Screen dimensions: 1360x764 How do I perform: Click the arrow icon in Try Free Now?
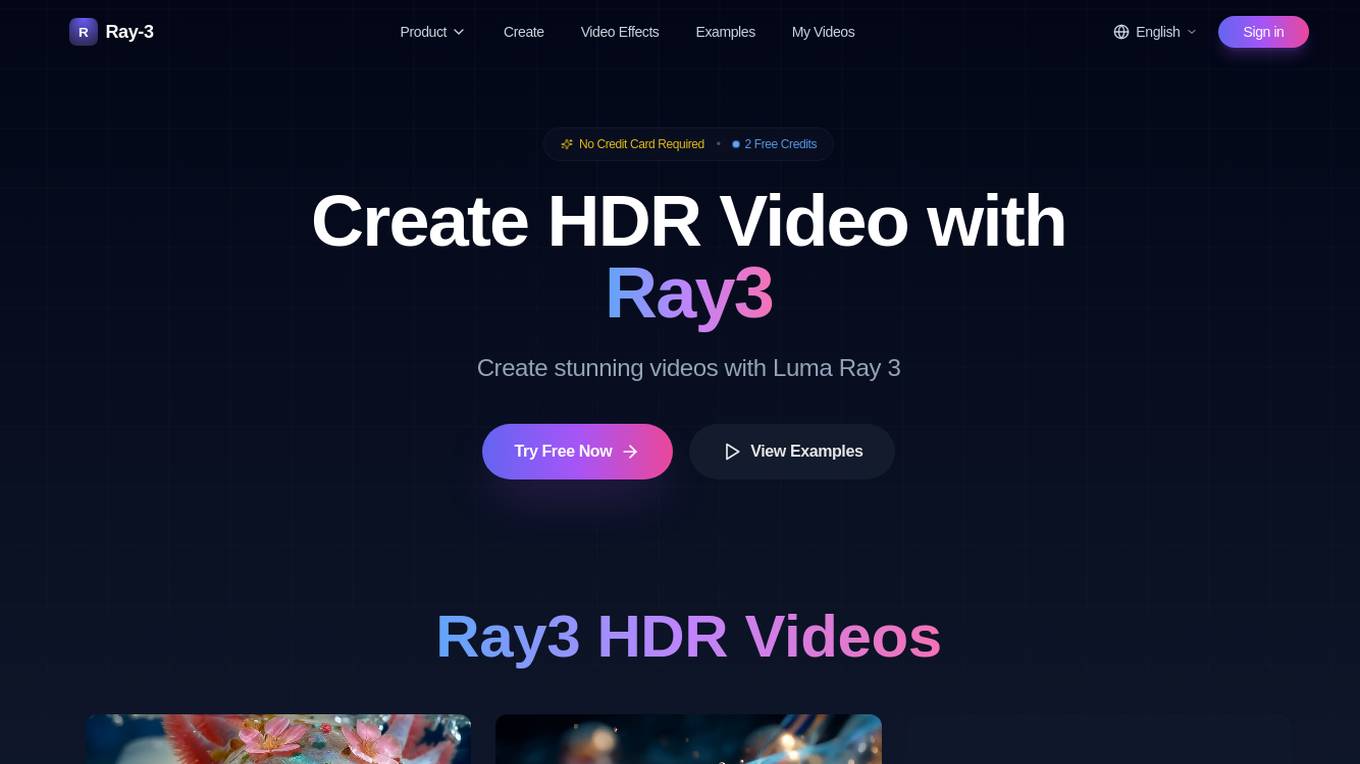click(x=630, y=451)
